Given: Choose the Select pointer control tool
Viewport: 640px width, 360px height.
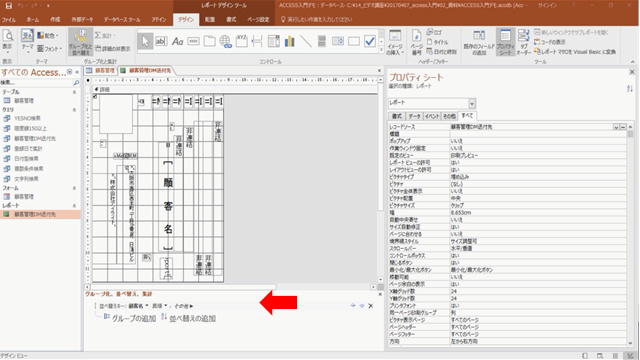Looking at the screenshot, I should [145, 41].
